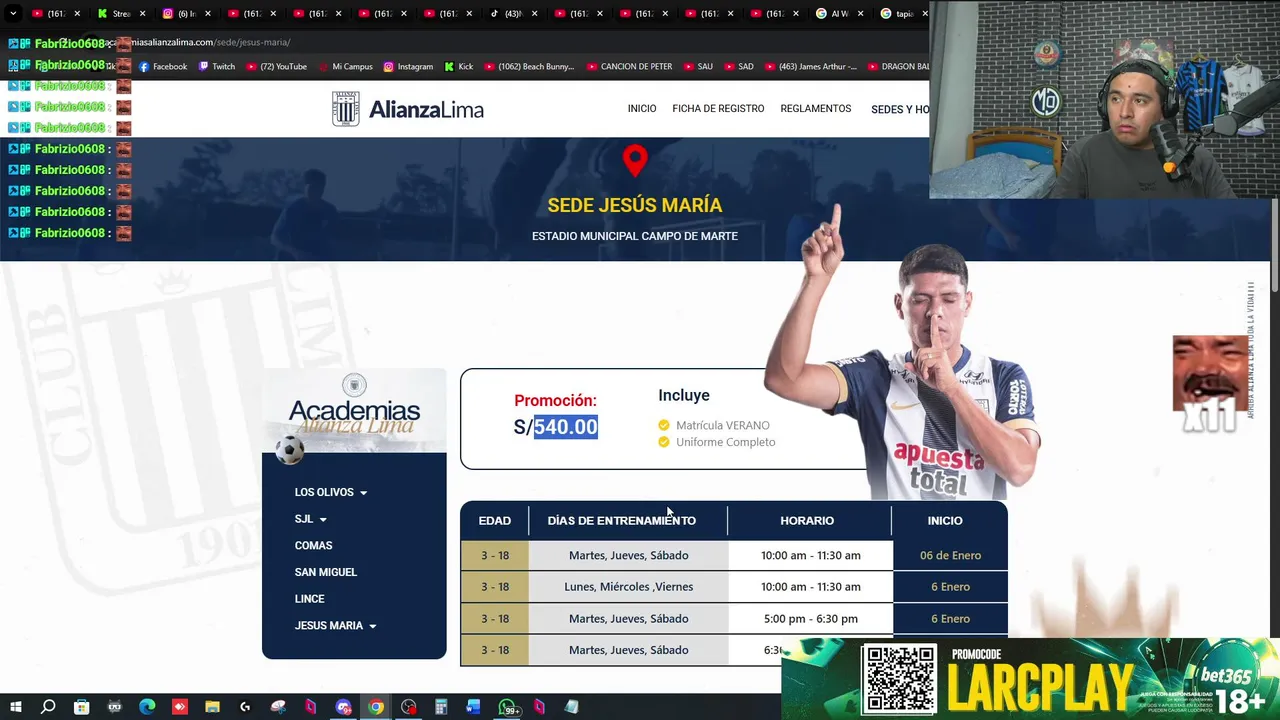Screen dimensions: 1280x720
Task: Click the HORARIO column header
Action: pos(807,520)
